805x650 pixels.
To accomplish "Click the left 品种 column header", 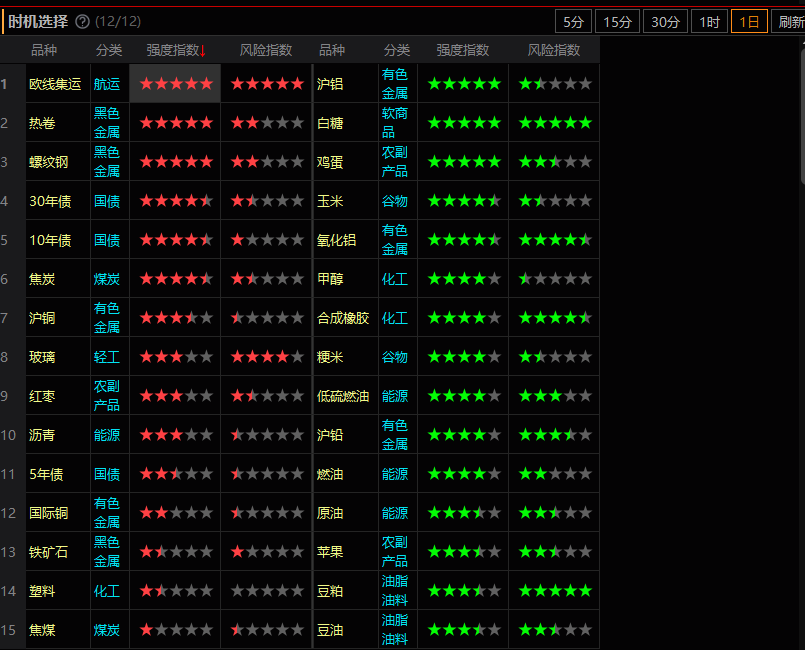I will pyautogui.click(x=44, y=50).
